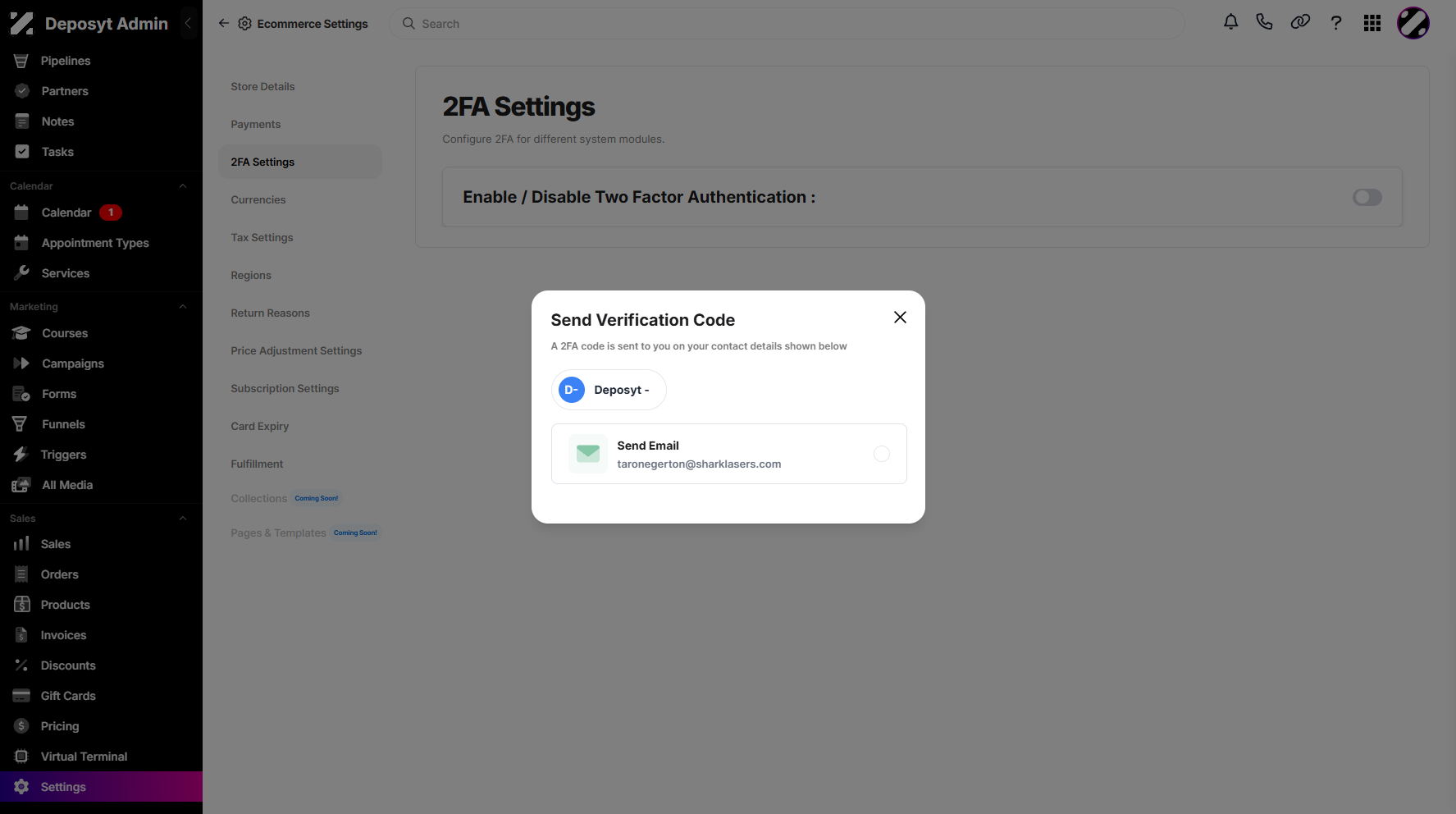1456x814 pixels.
Task: Toggle Two Factor Authentication switch
Action: (x=1367, y=197)
